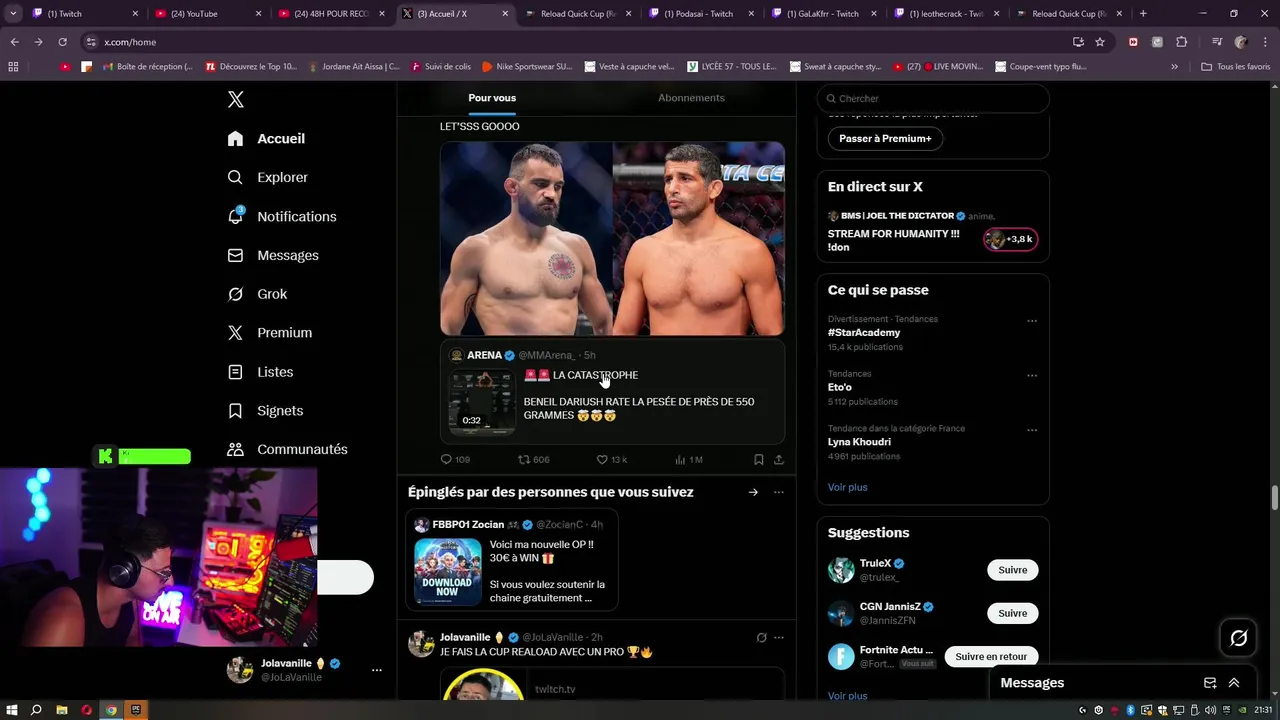
Task: Follow TruleX with Suivre button
Action: click(x=1012, y=570)
